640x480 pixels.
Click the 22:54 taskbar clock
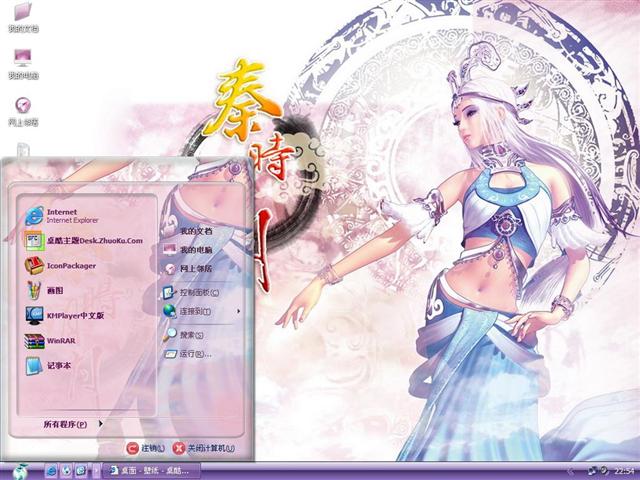pos(624,471)
